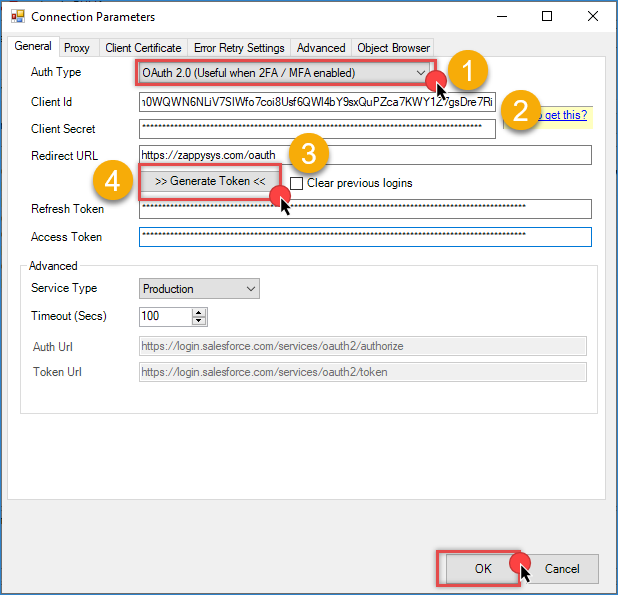The image size is (618, 595).
Task: Click into the Client Id field
Action: [316, 102]
